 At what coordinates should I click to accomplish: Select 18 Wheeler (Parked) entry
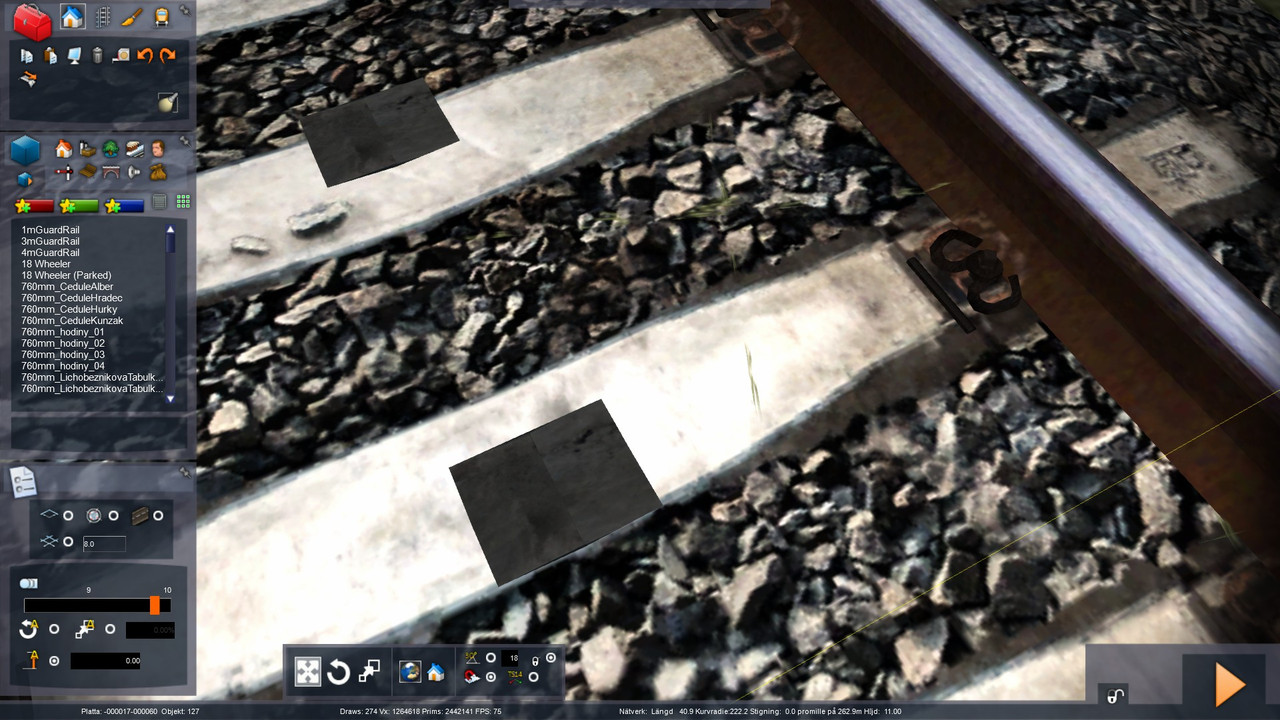click(x=66, y=275)
